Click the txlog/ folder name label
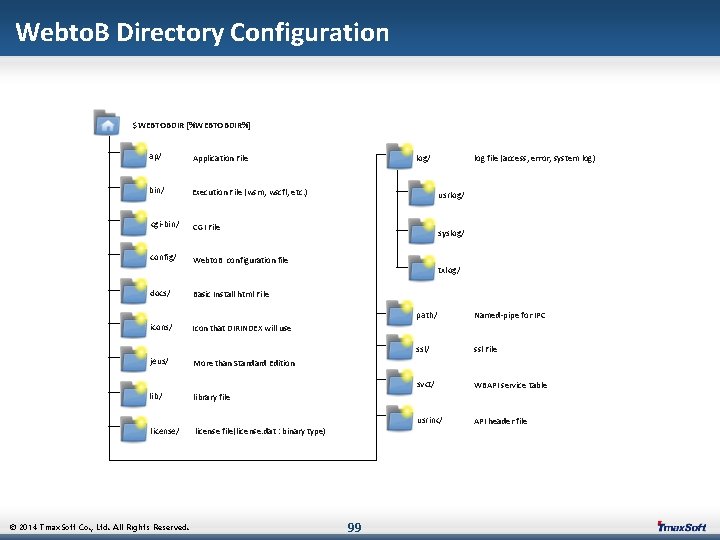 click(449, 270)
